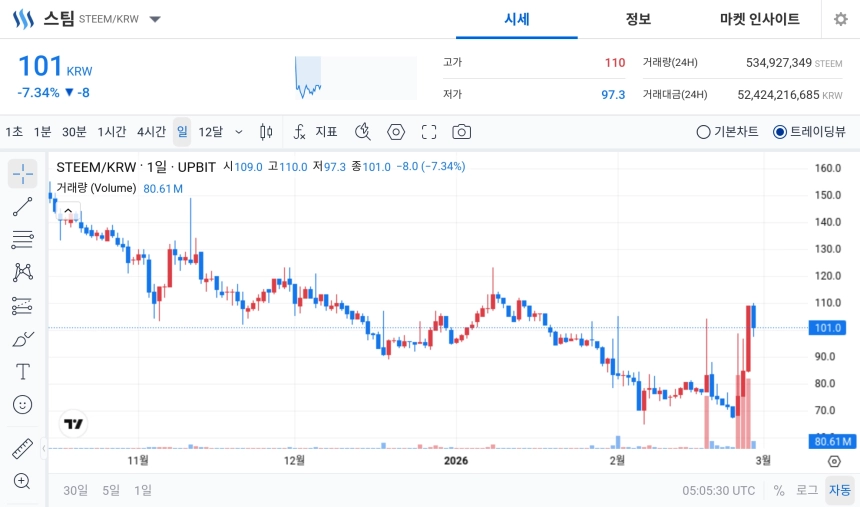This screenshot has height=507, width=860.
Task: Collapse the indicator legend with the caret
Action: (68, 210)
